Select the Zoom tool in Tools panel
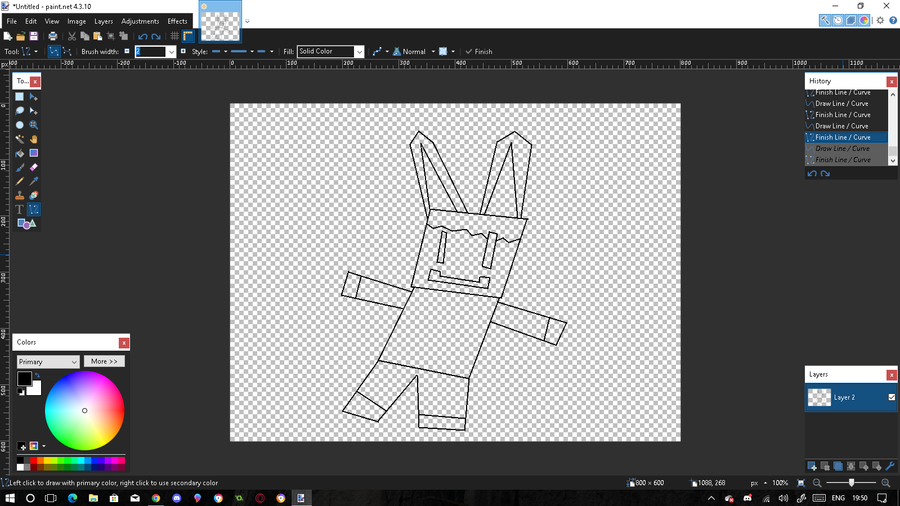This screenshot has width=900, height=506. pos(34,125)
